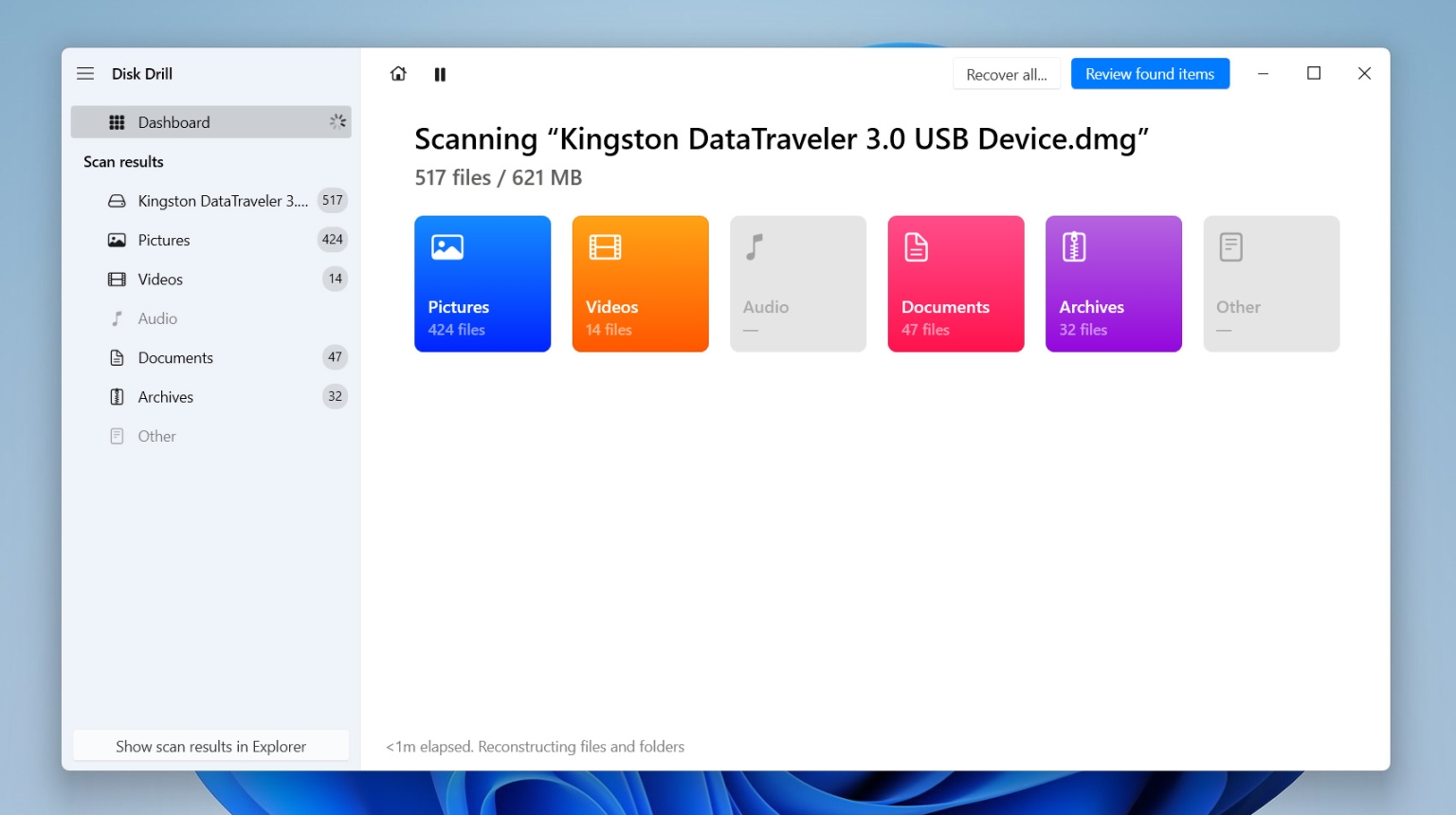Select Dashboard in sidebar
The height and width of the screenshot is (815, 1456).
[x=211, y=122]
